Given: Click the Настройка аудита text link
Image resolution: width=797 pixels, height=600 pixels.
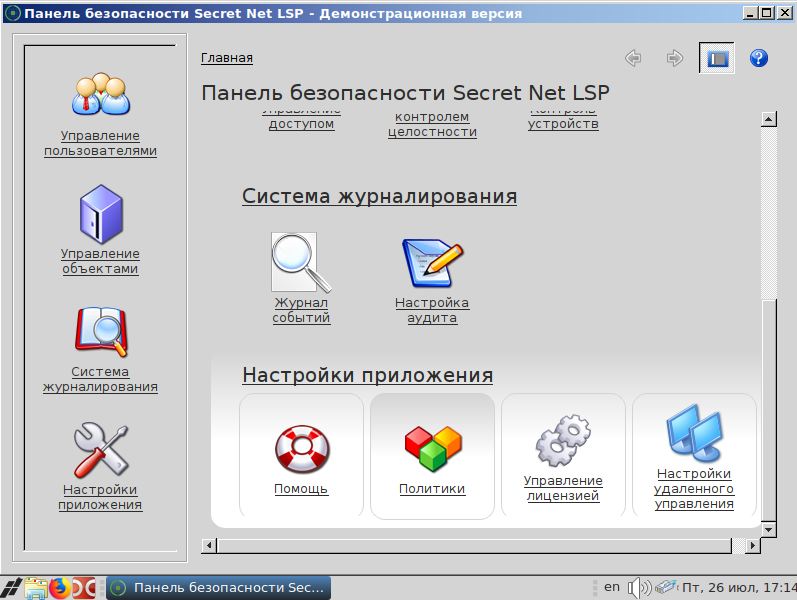Looking at the screenshot, I should pyautogui.click(x=432, y=310).
